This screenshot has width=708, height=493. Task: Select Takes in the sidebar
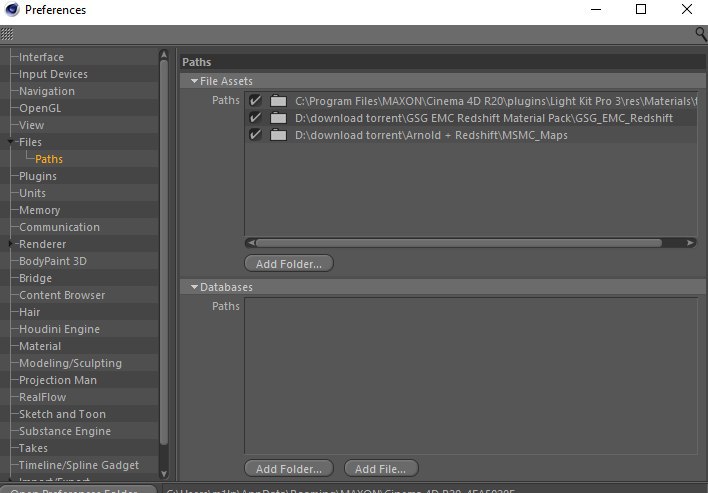point(33,448)
